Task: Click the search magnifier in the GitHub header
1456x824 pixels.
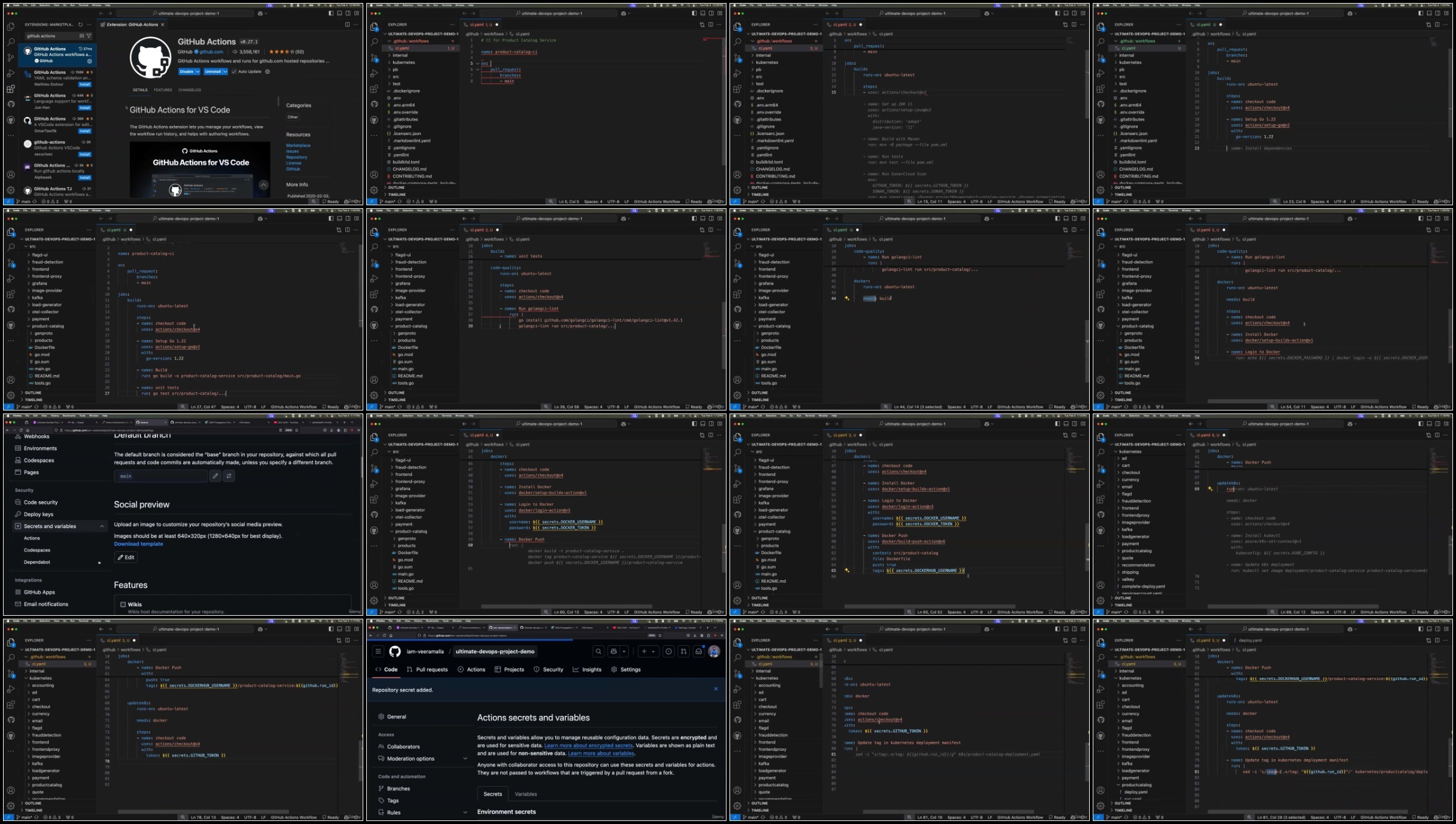Action: point(599,651)
